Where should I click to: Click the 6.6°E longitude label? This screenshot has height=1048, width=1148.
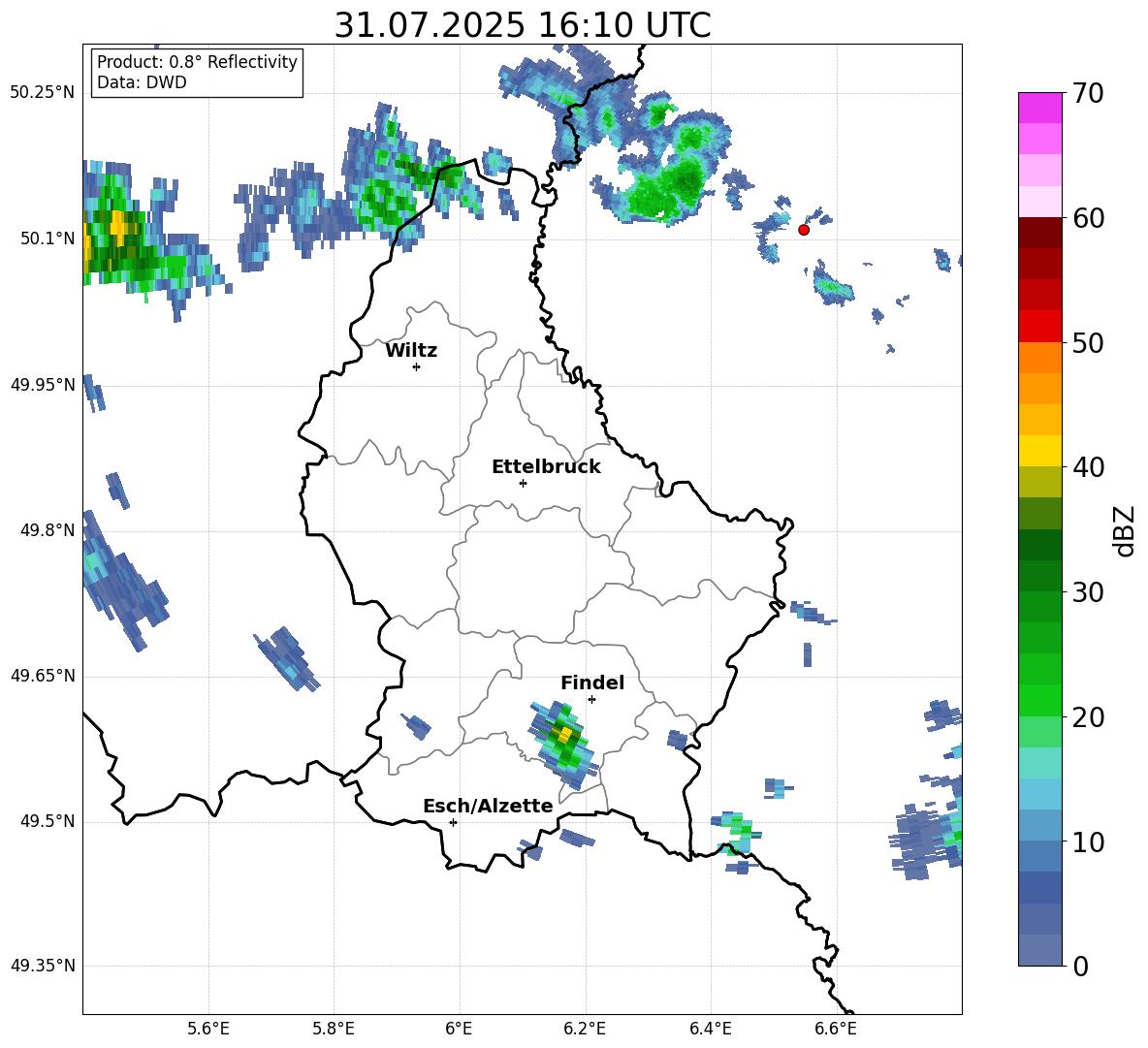836,1029
